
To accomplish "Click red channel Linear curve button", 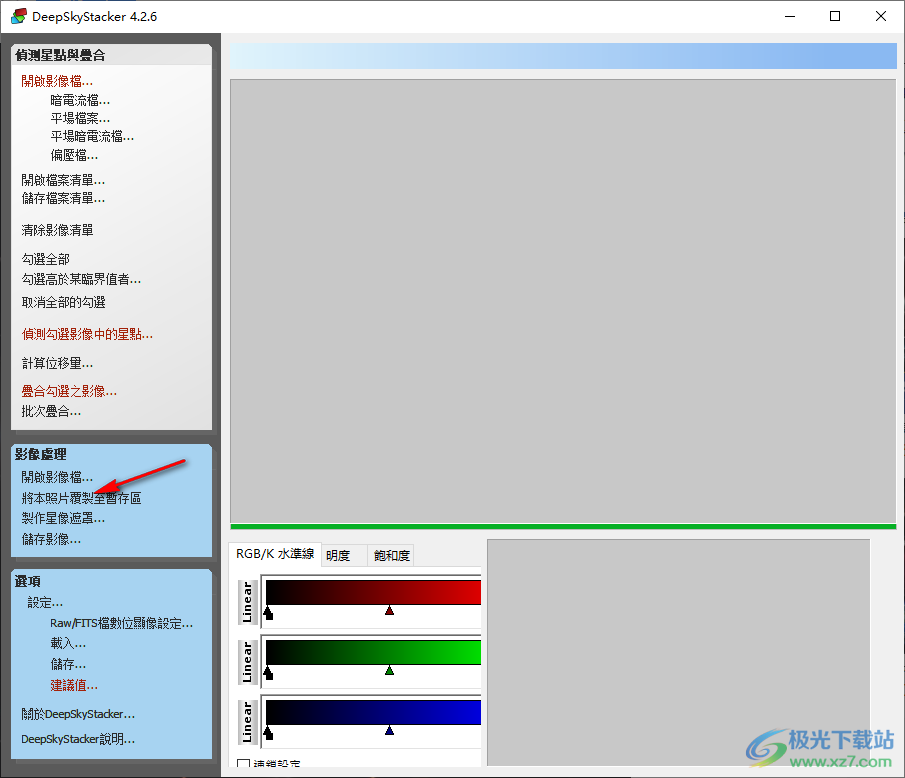I will coord(248,602).
